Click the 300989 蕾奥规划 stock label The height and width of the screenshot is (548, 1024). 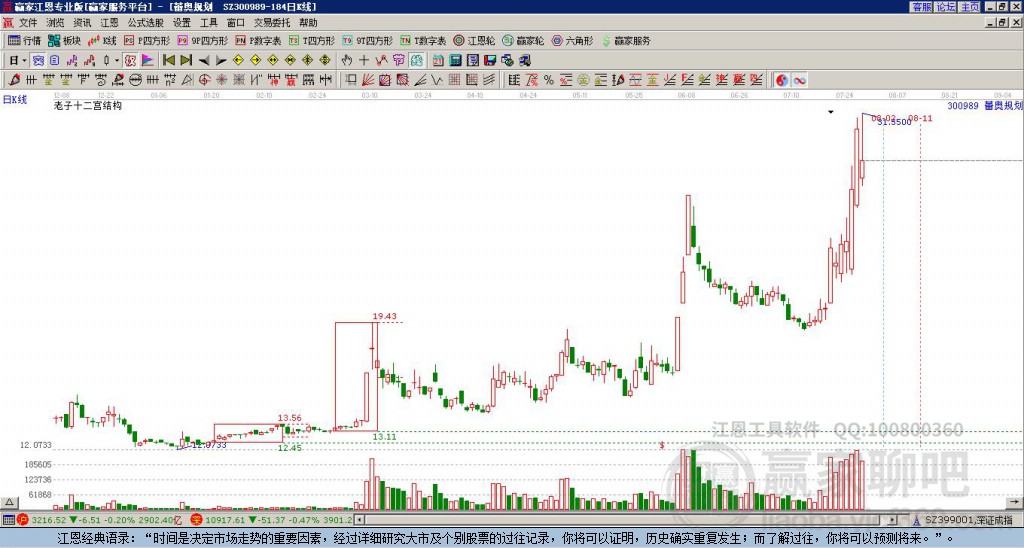pos(985,105)
